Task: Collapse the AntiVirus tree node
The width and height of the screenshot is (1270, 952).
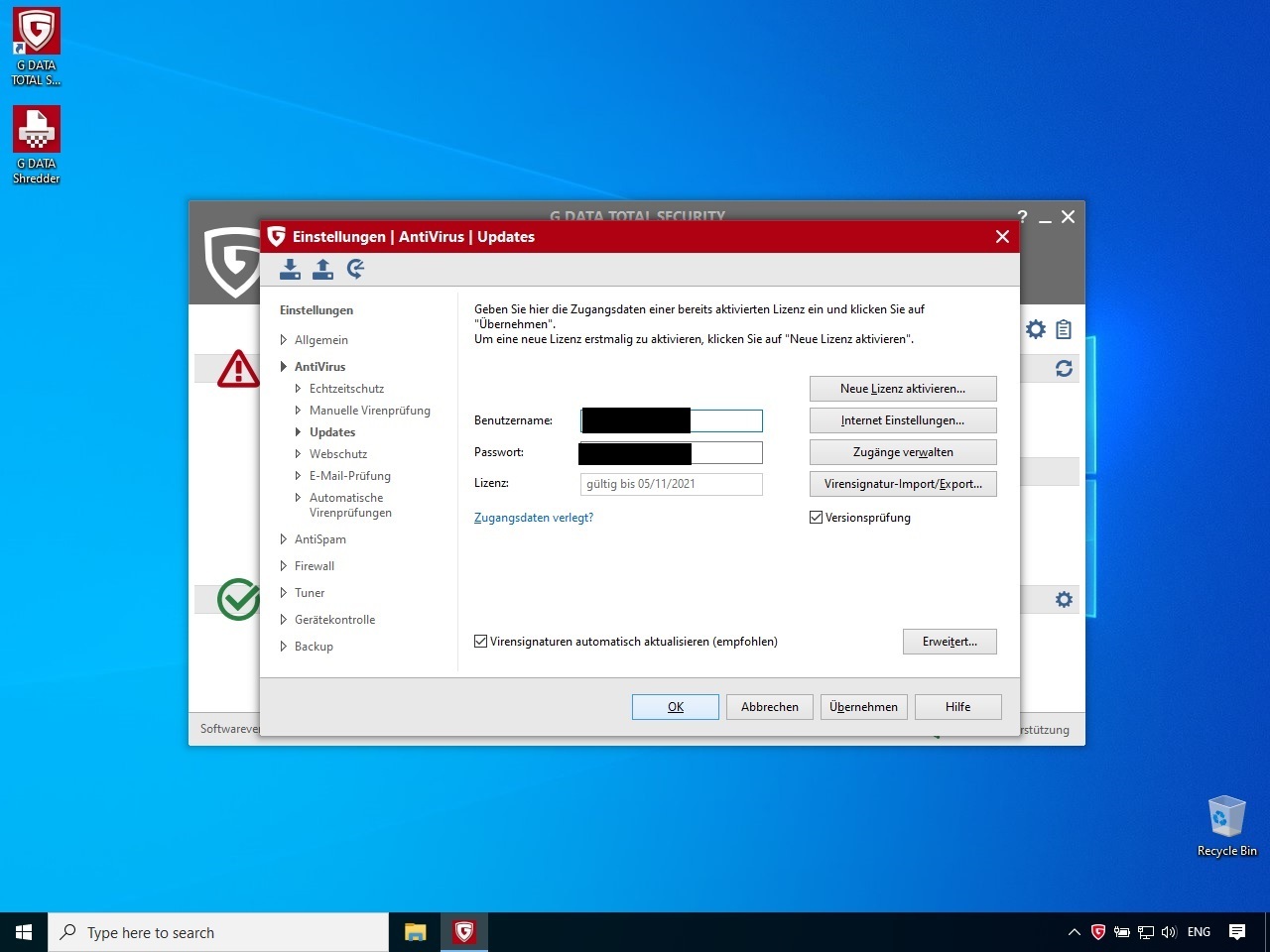Action: point(284,367)
